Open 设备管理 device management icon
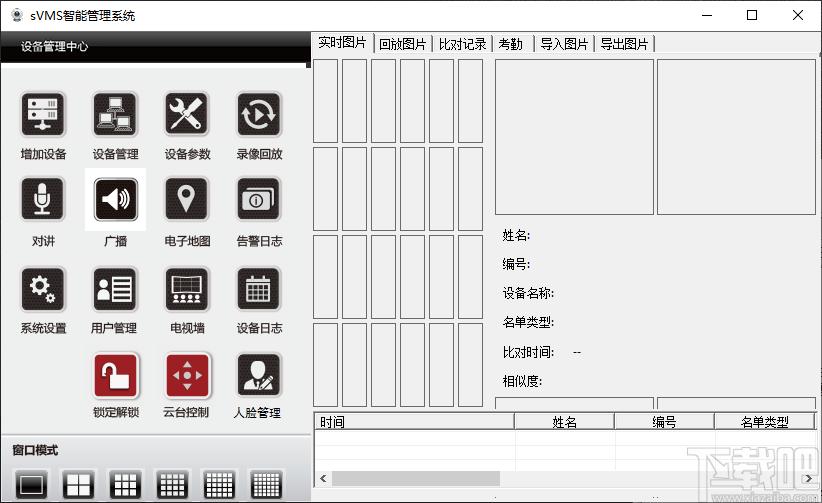Image resolution: width=822 pixels, height=503 pixels. (115, 114)
